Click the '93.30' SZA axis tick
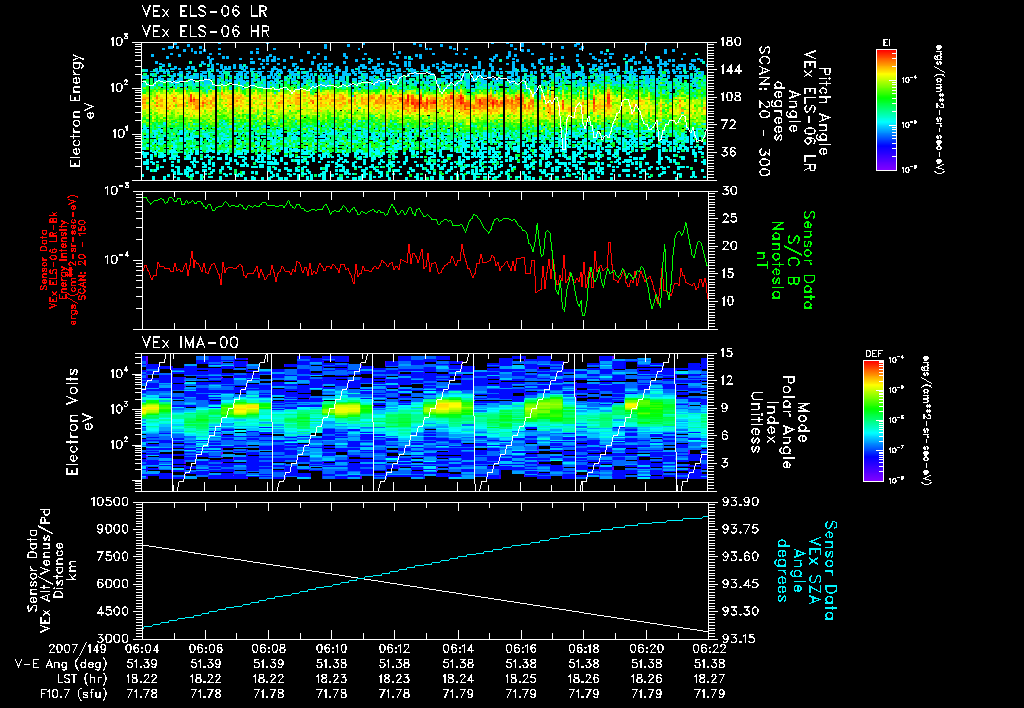The image size is (1024, 708). (x=740, y=611)
